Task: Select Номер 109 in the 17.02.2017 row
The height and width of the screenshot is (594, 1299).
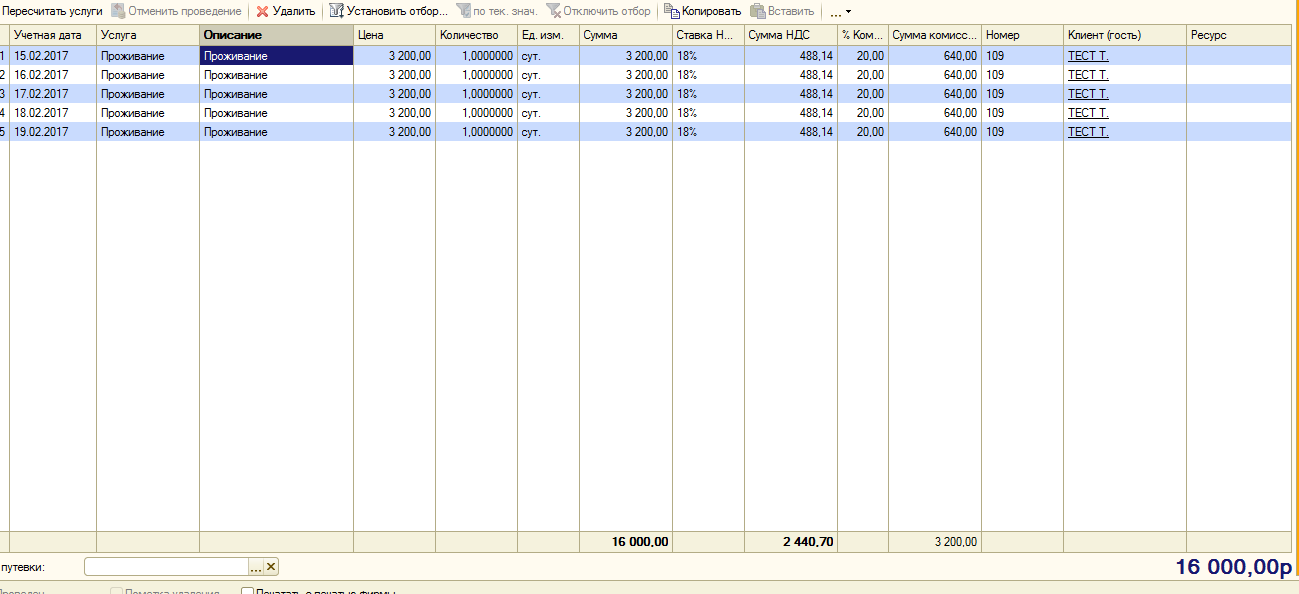Action: [1022, 94]
